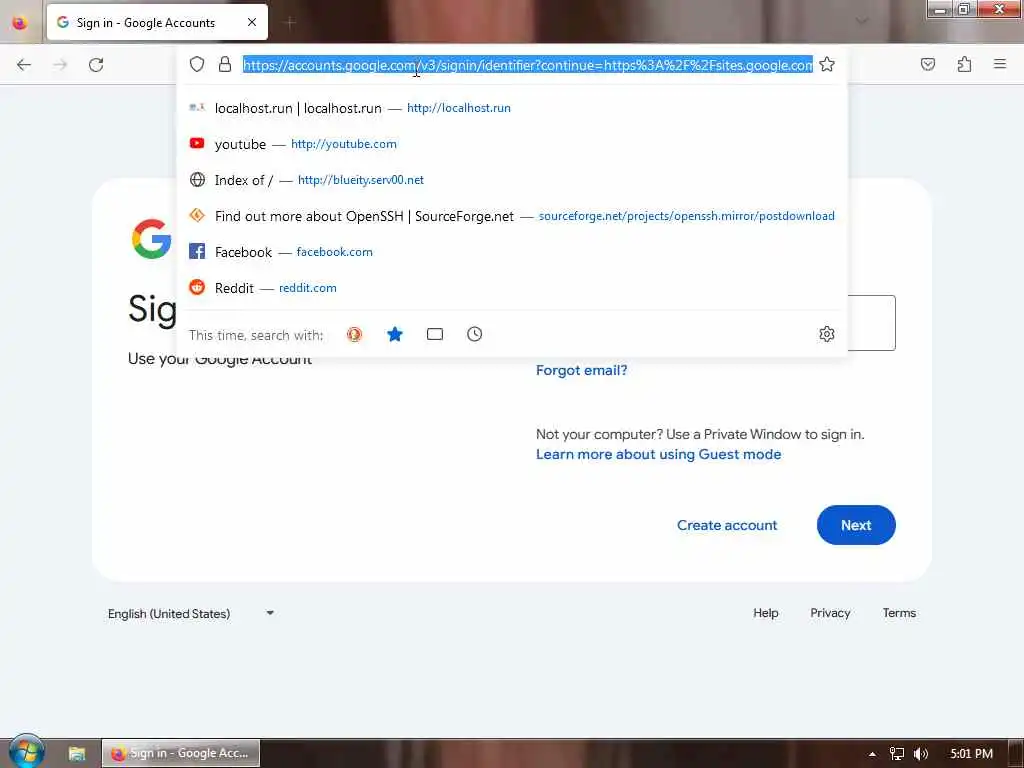
Task: Click the volume speaker tray icon
Action: coord(921,754)
